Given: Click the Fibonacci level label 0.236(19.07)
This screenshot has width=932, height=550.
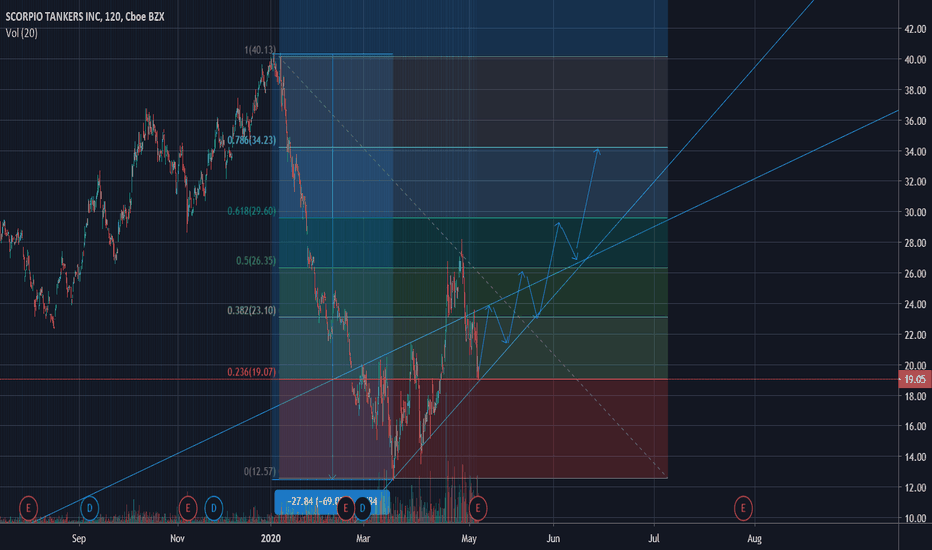Looking at the screenshot, I should 251,372.
